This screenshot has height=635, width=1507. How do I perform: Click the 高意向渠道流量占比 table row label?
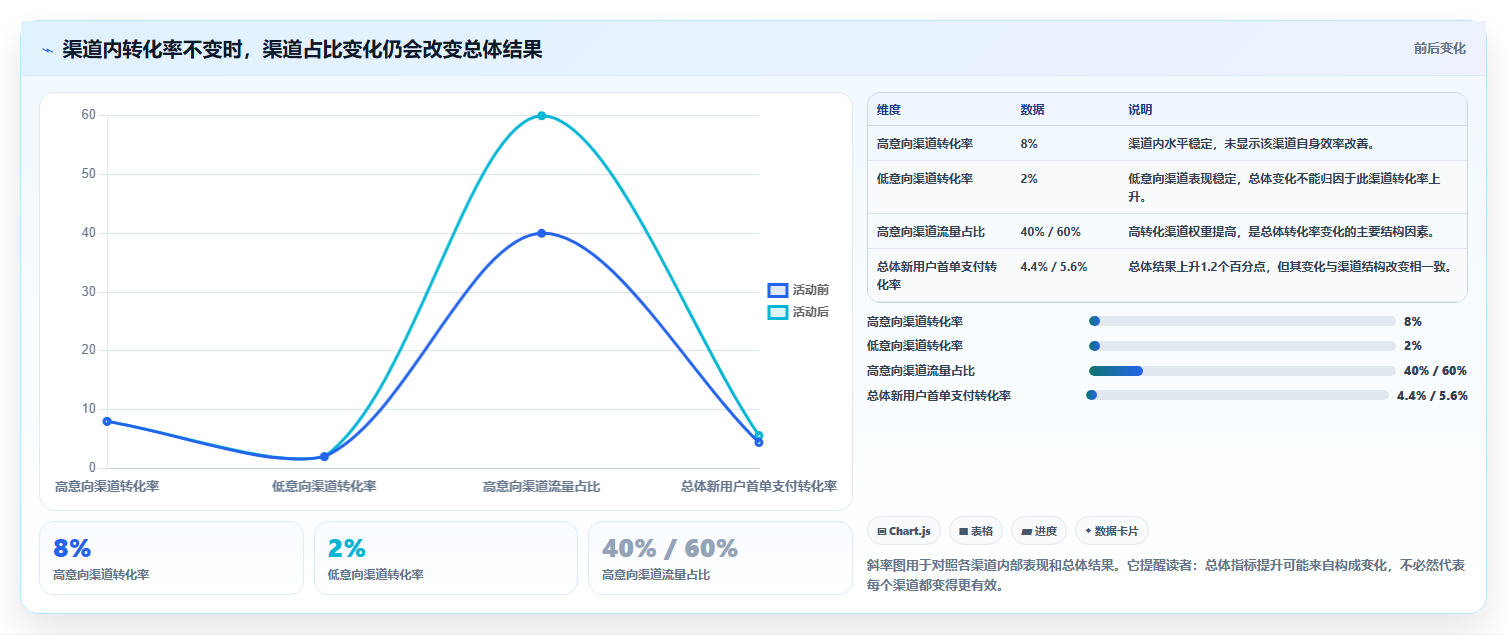pos(931,231)
